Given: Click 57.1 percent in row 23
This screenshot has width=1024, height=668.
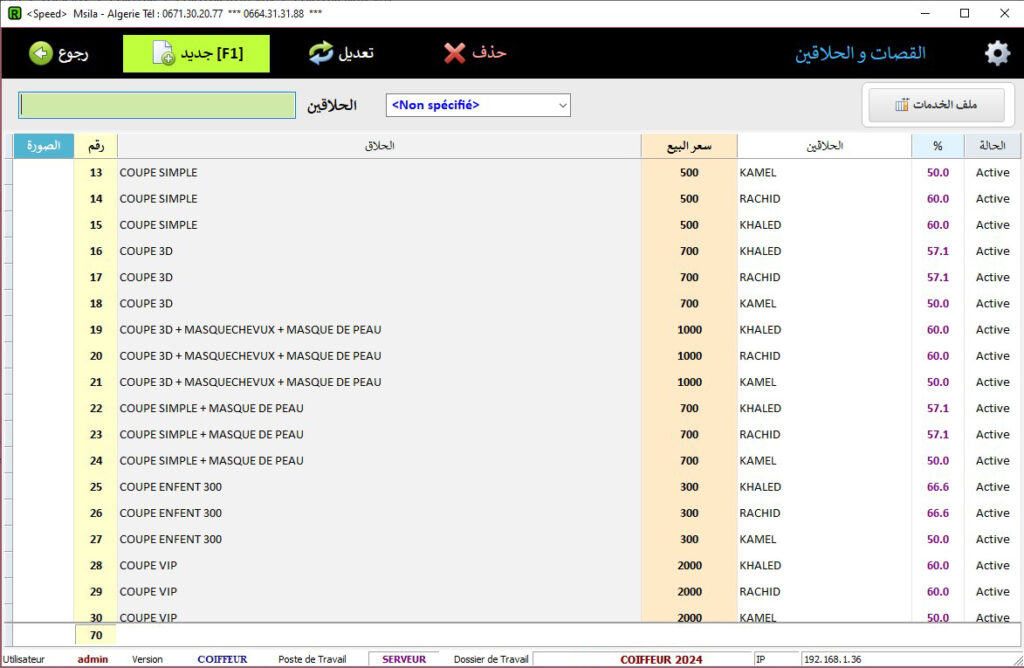Looking at the screenshot, I should [938, 434].
